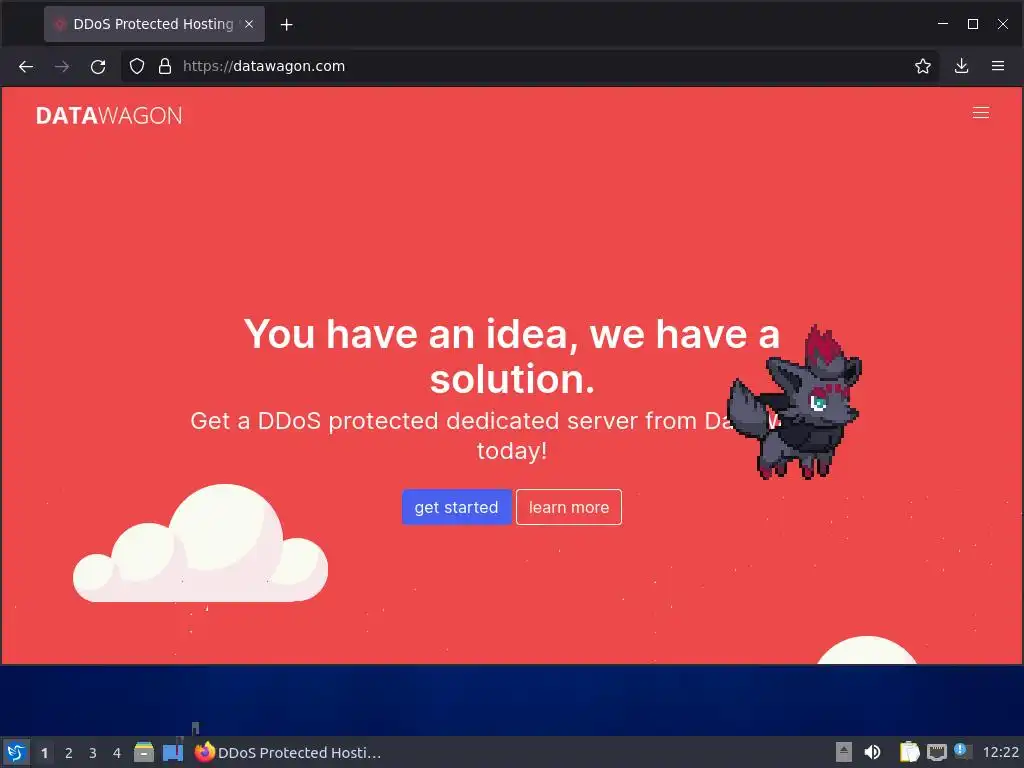Open the LXQt start menu
1024x768 pixels.
(x=16, y=752)
